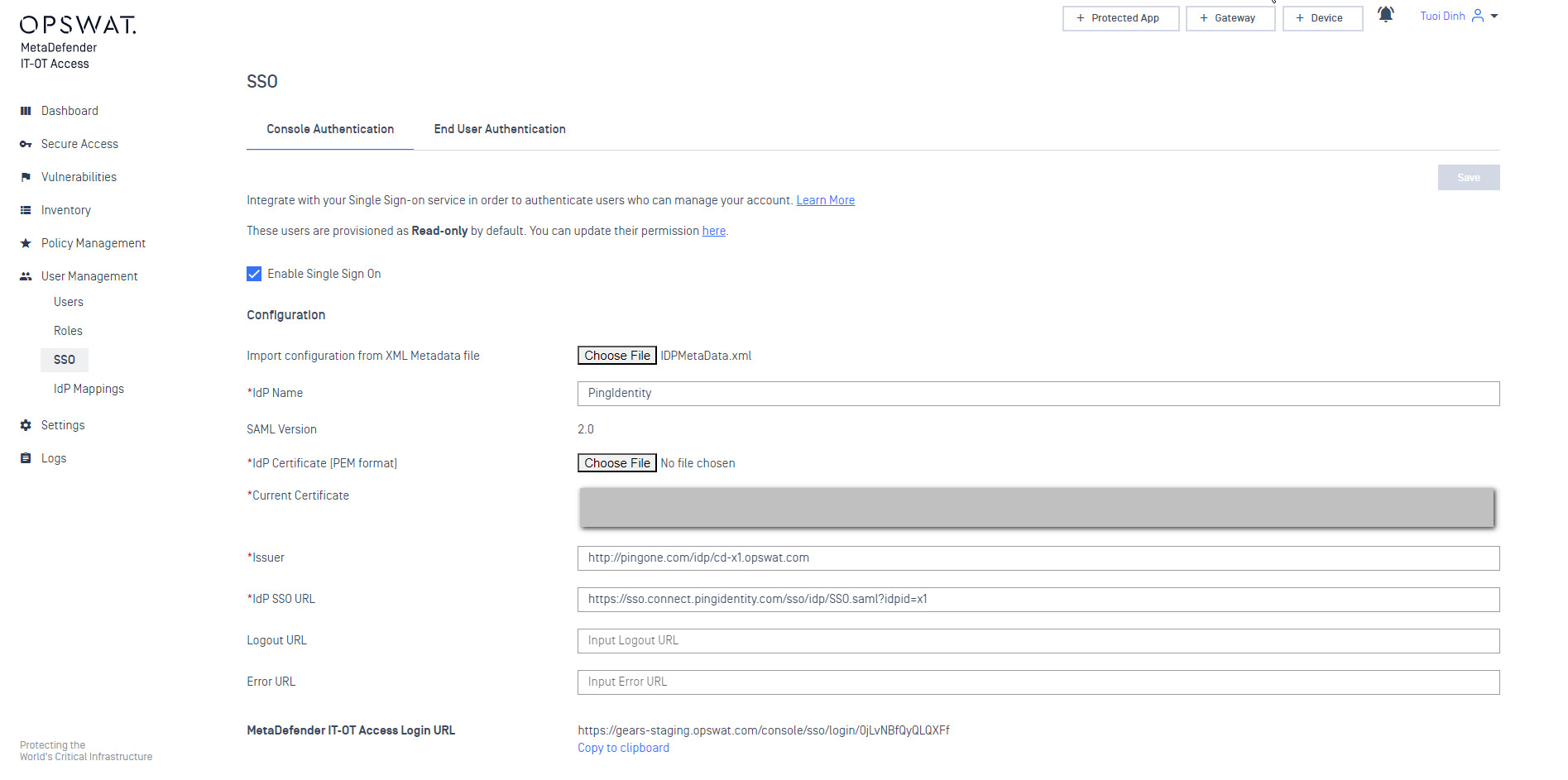Click the user profile avatar icon

click(1478, 16)
